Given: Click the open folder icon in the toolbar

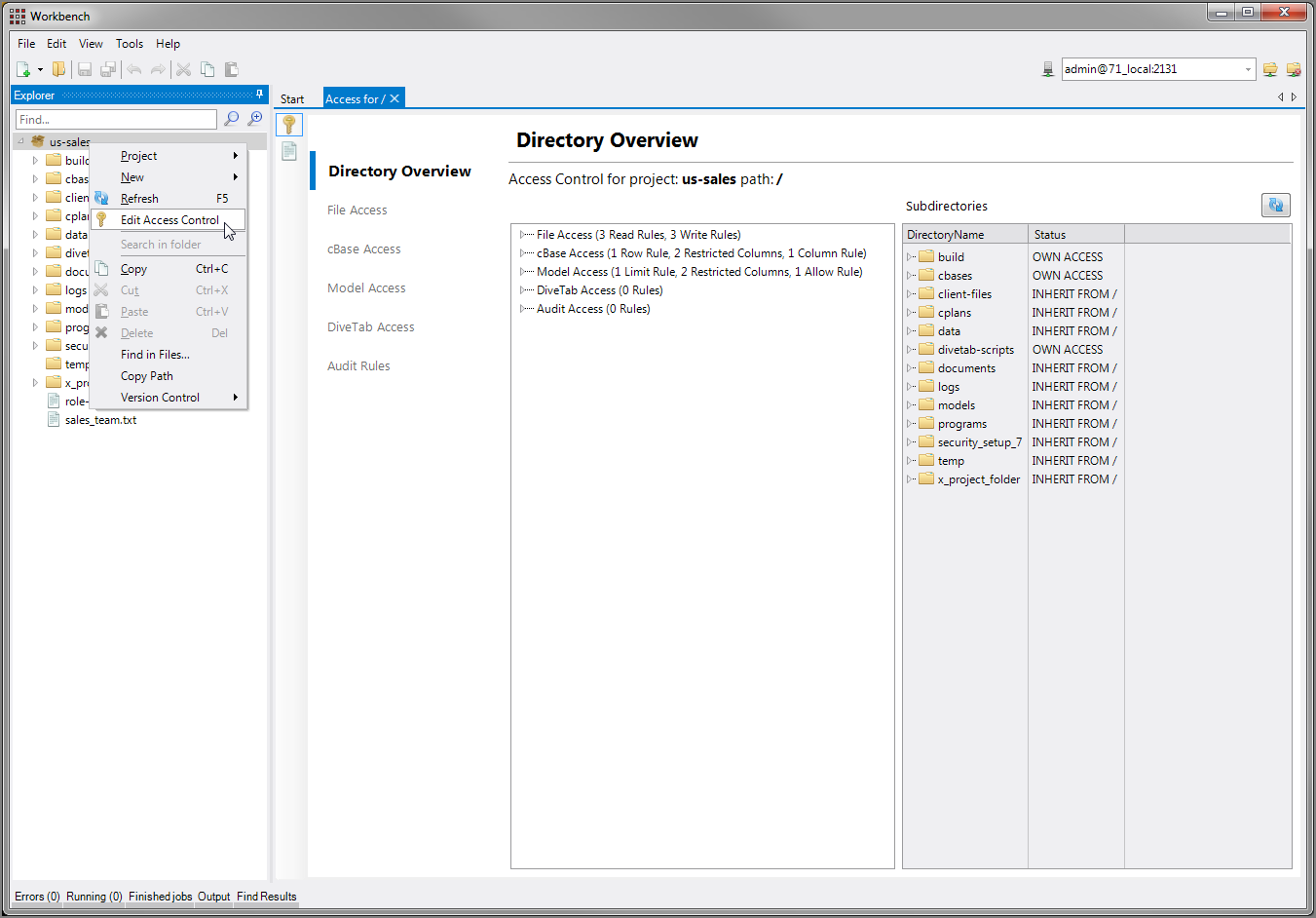Looking at the screenshot, I should point(59,69).
